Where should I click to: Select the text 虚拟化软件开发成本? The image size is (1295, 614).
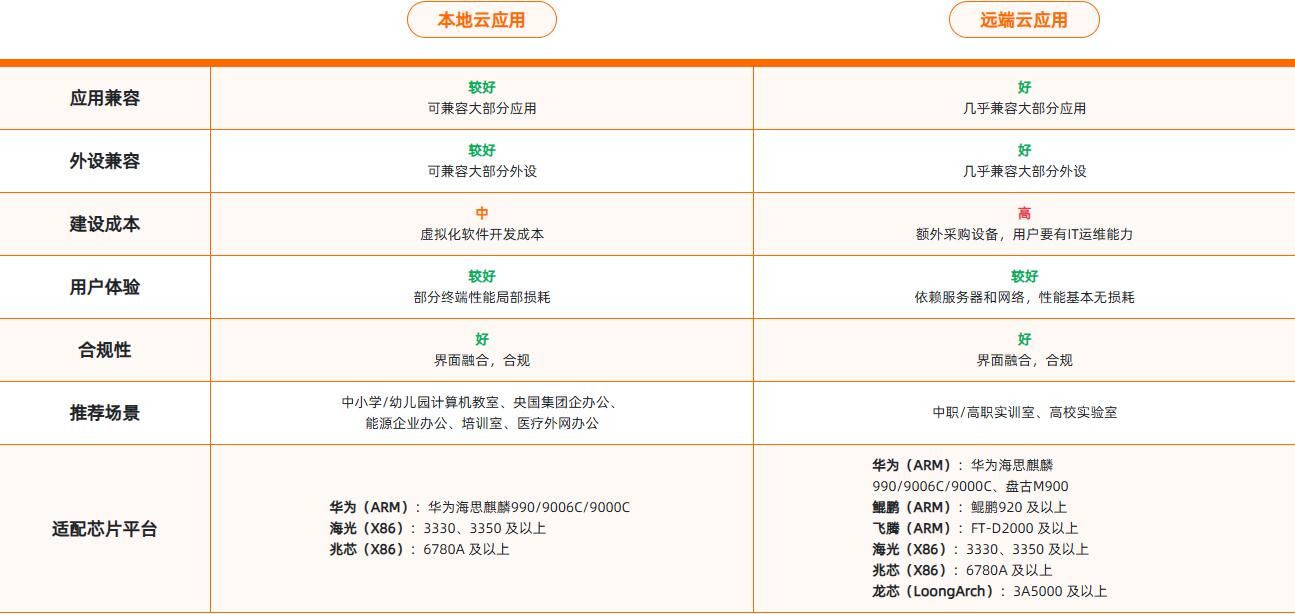pos(482,234)
